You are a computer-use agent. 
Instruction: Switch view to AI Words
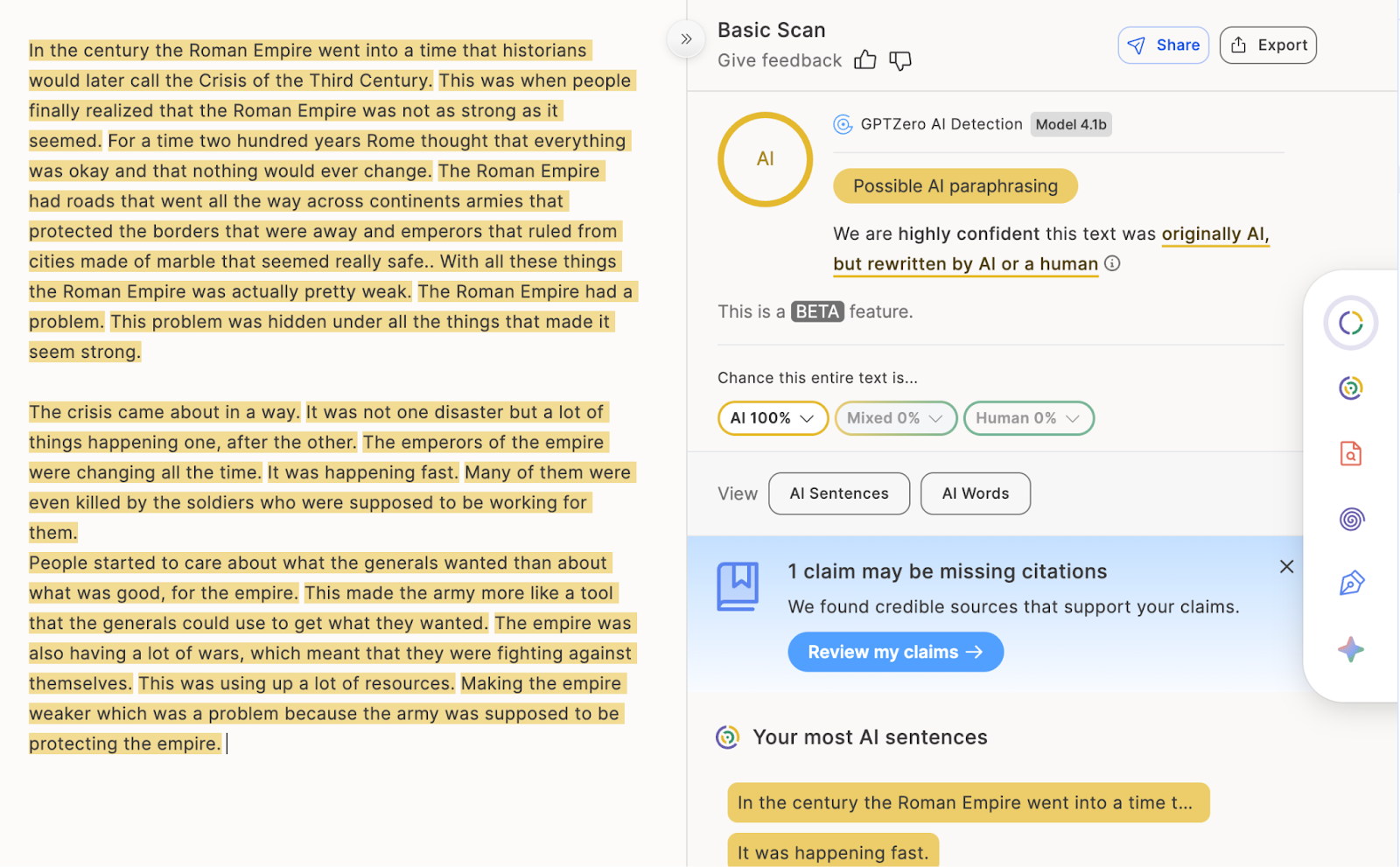(x=976, y=493)
